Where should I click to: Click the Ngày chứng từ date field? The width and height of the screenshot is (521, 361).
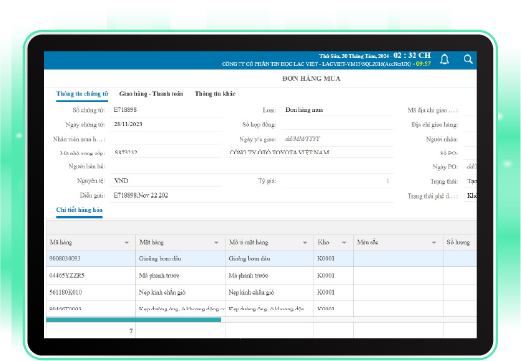(x=166, y=124)
